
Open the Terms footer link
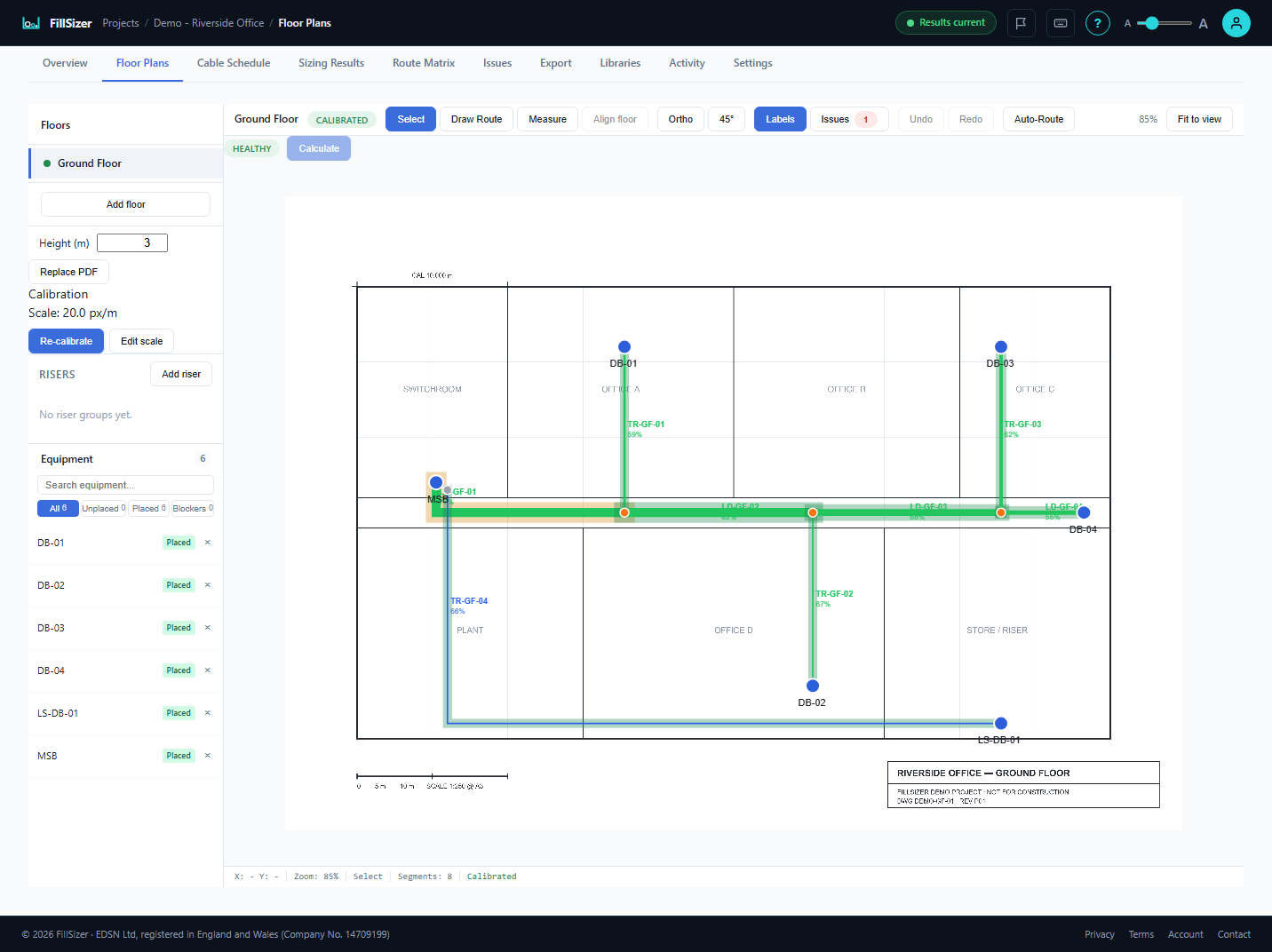pos(1141,934)
